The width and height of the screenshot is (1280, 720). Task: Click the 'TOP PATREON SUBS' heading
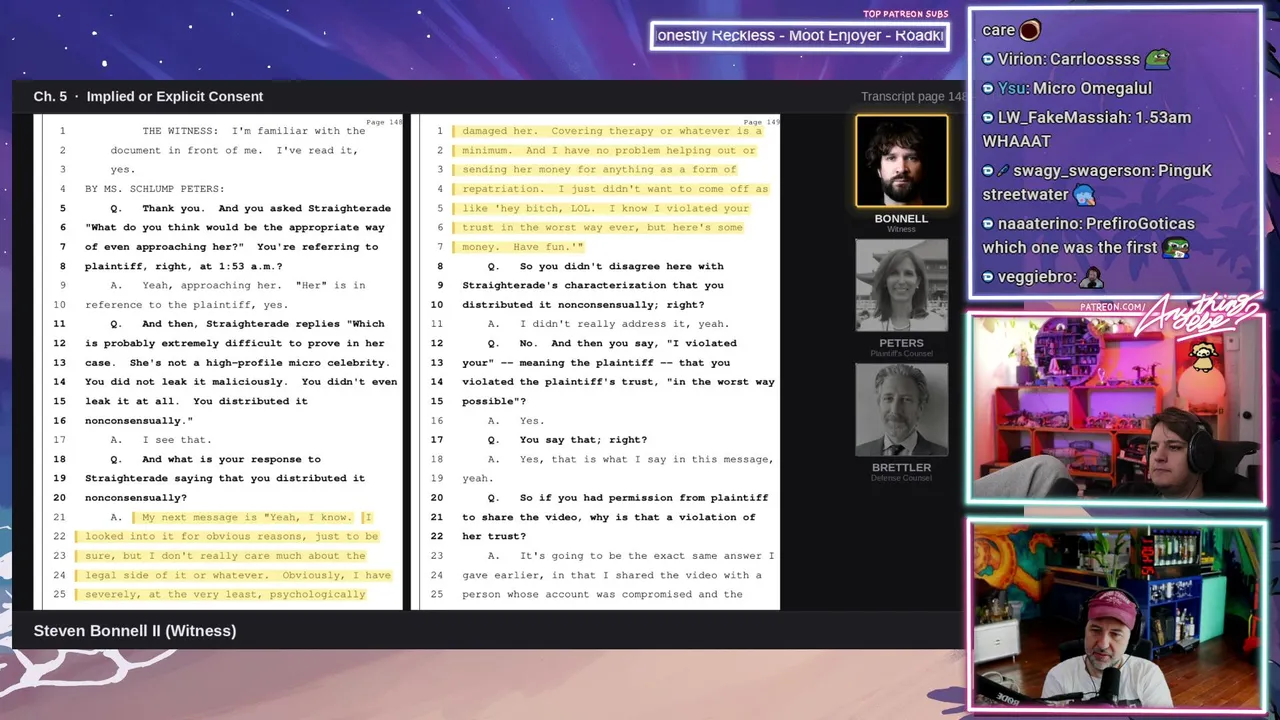point(905,14)
